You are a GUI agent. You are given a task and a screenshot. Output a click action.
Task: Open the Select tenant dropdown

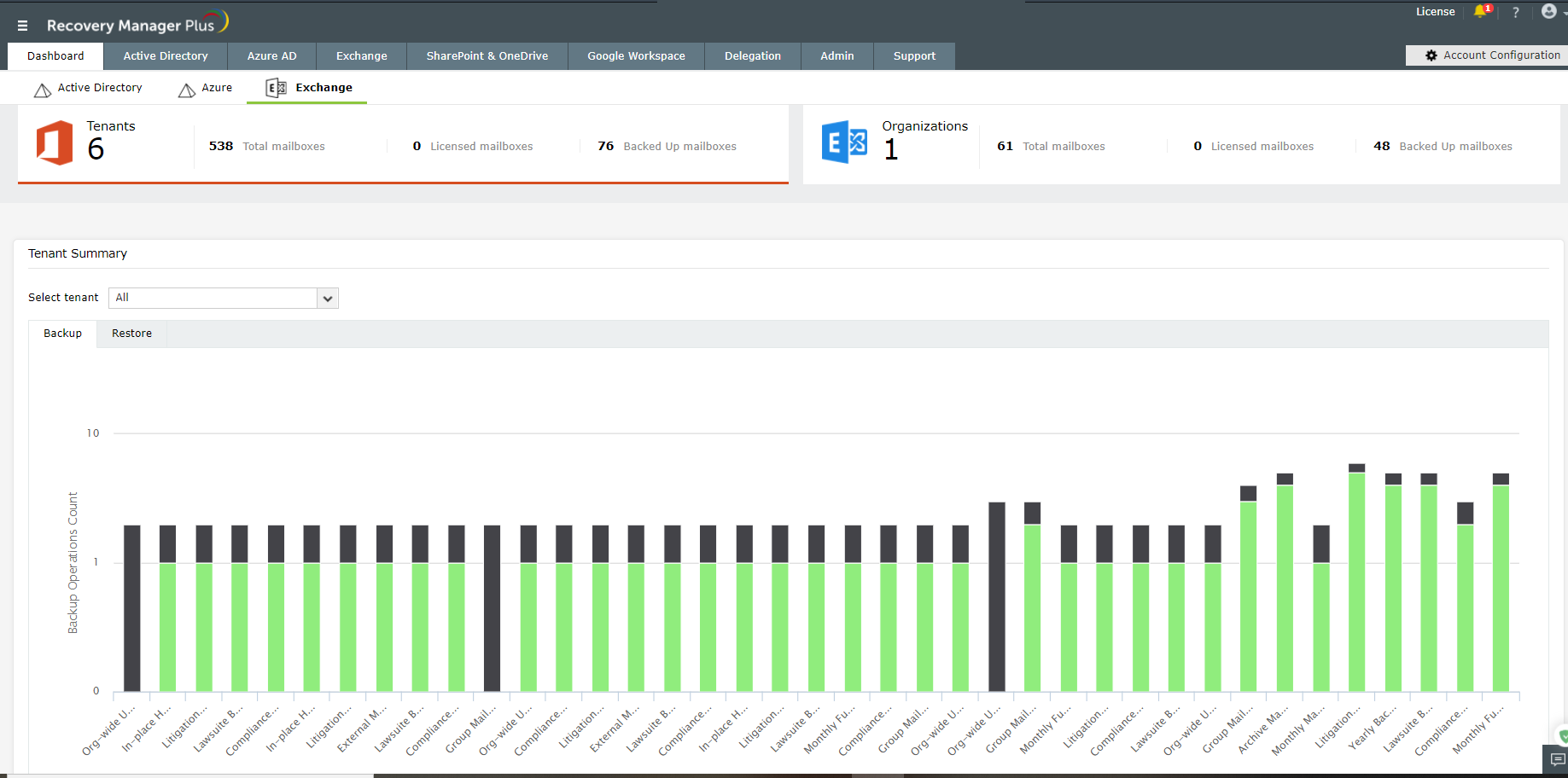point(328,298)
